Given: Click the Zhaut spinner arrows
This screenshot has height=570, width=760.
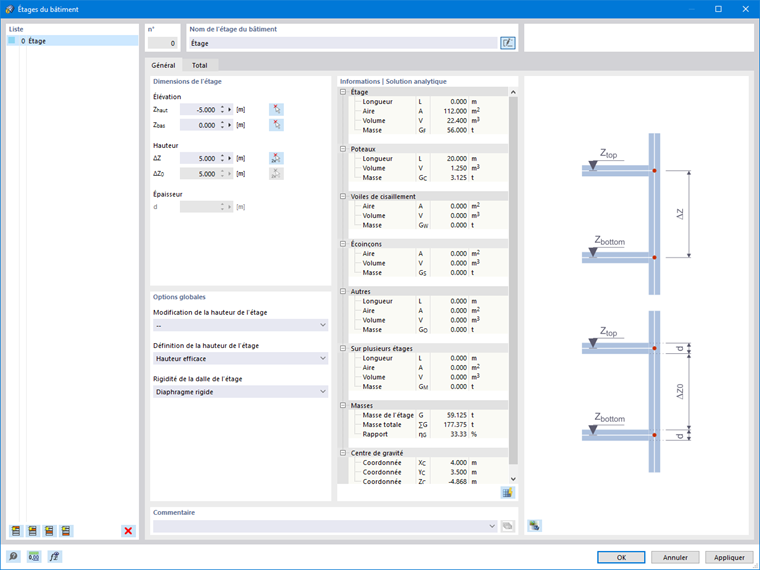Looking at the screenshot, I should 222,110.
